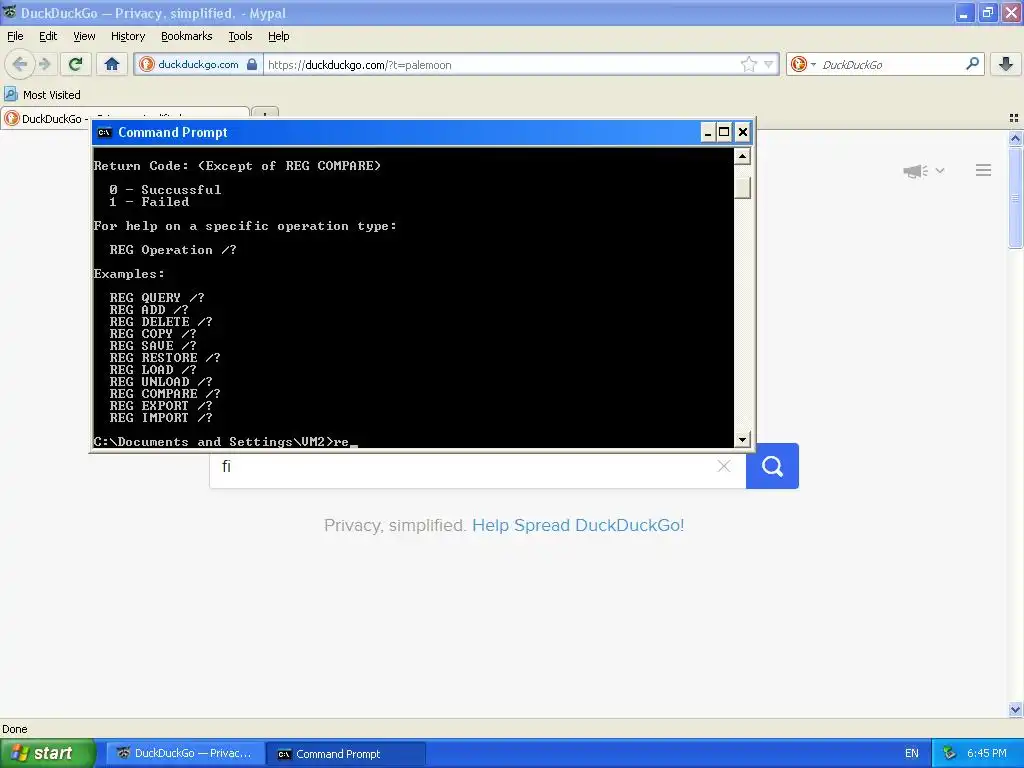Expand the chevron beside the megaphone
This screenshot has height=768, width=1024.
pyautogui.click(x=940, y=170)
